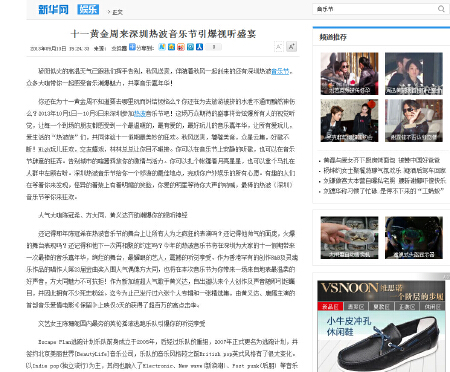Select the second grey tab in VSNOON ad

(x=356, y=306)
